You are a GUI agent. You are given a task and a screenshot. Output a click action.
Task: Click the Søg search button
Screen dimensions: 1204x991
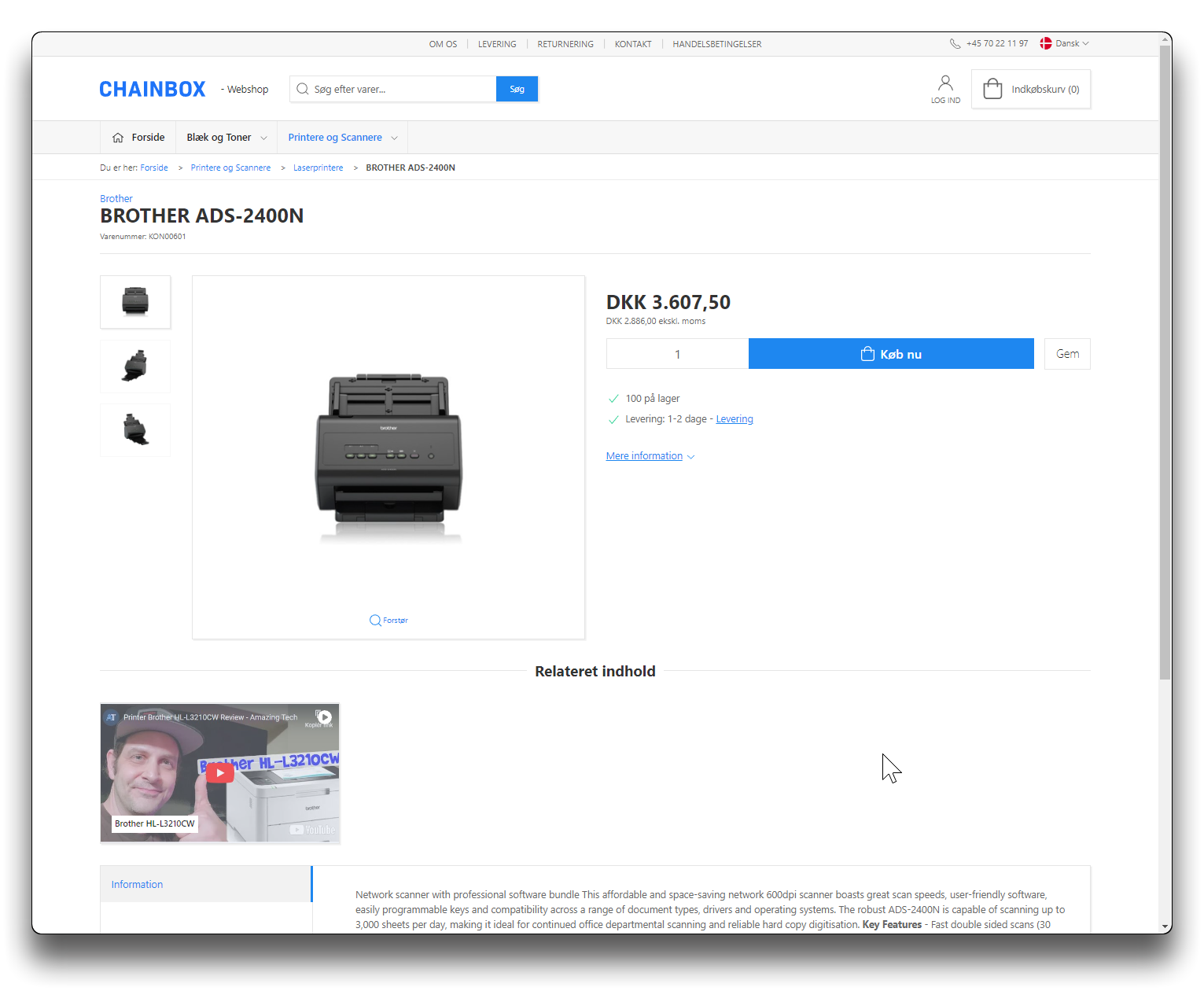pyautogui.click(x=517, y=90)
